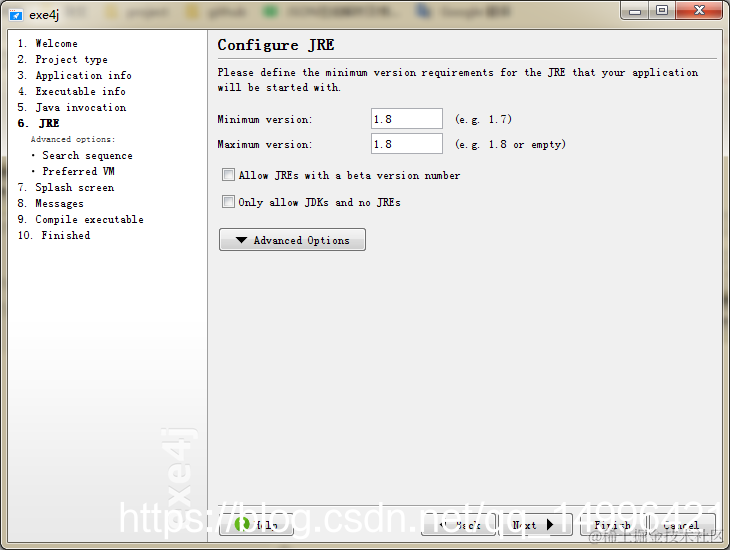Click the 'Maximum version:' label

coord(265,144)
